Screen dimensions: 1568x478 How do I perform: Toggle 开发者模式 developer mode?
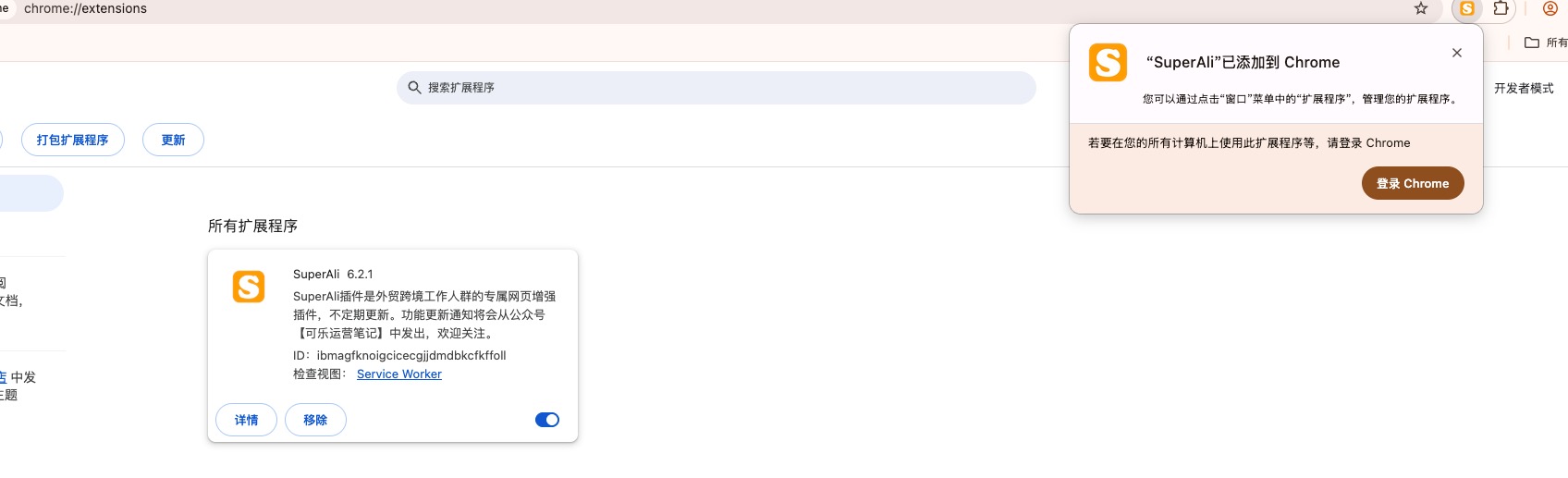1524,89
